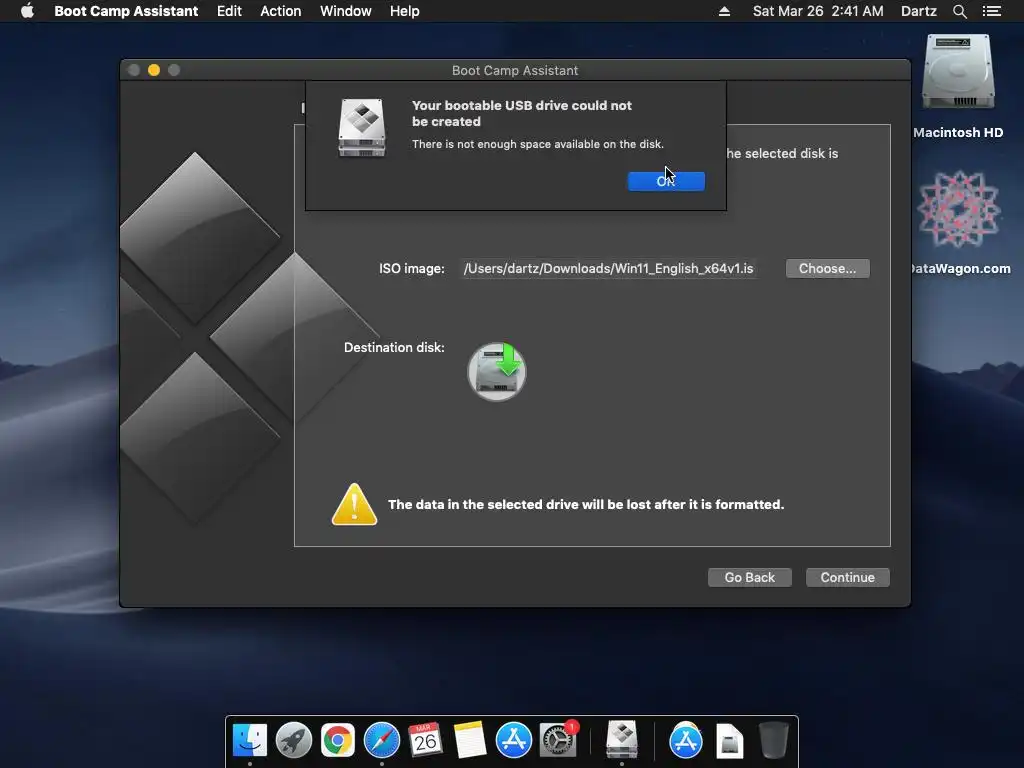
Task: Select the destination disk icon
Action: pos(496,372)
